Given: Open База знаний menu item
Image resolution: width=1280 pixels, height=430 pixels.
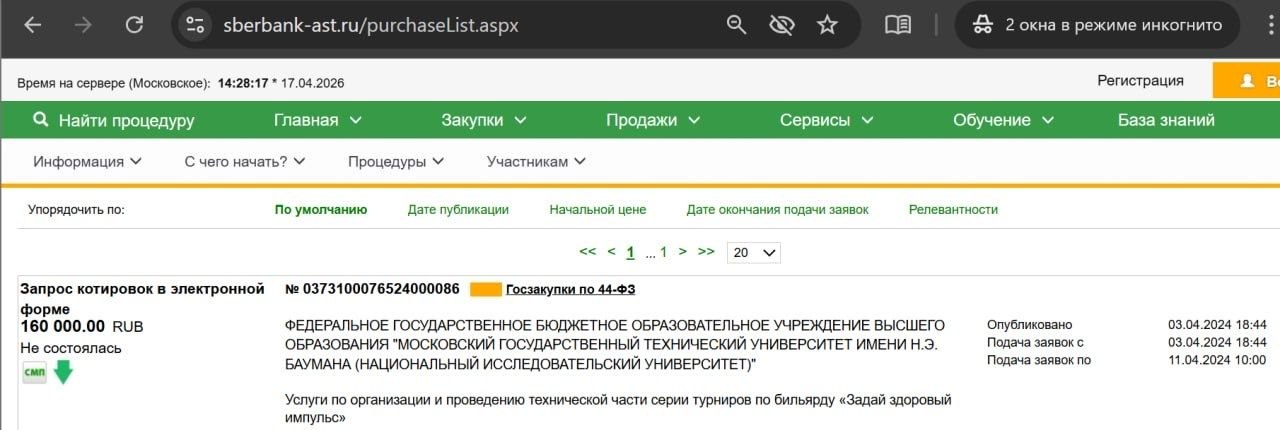Looking at the screenshot, I should [1166, 121].
